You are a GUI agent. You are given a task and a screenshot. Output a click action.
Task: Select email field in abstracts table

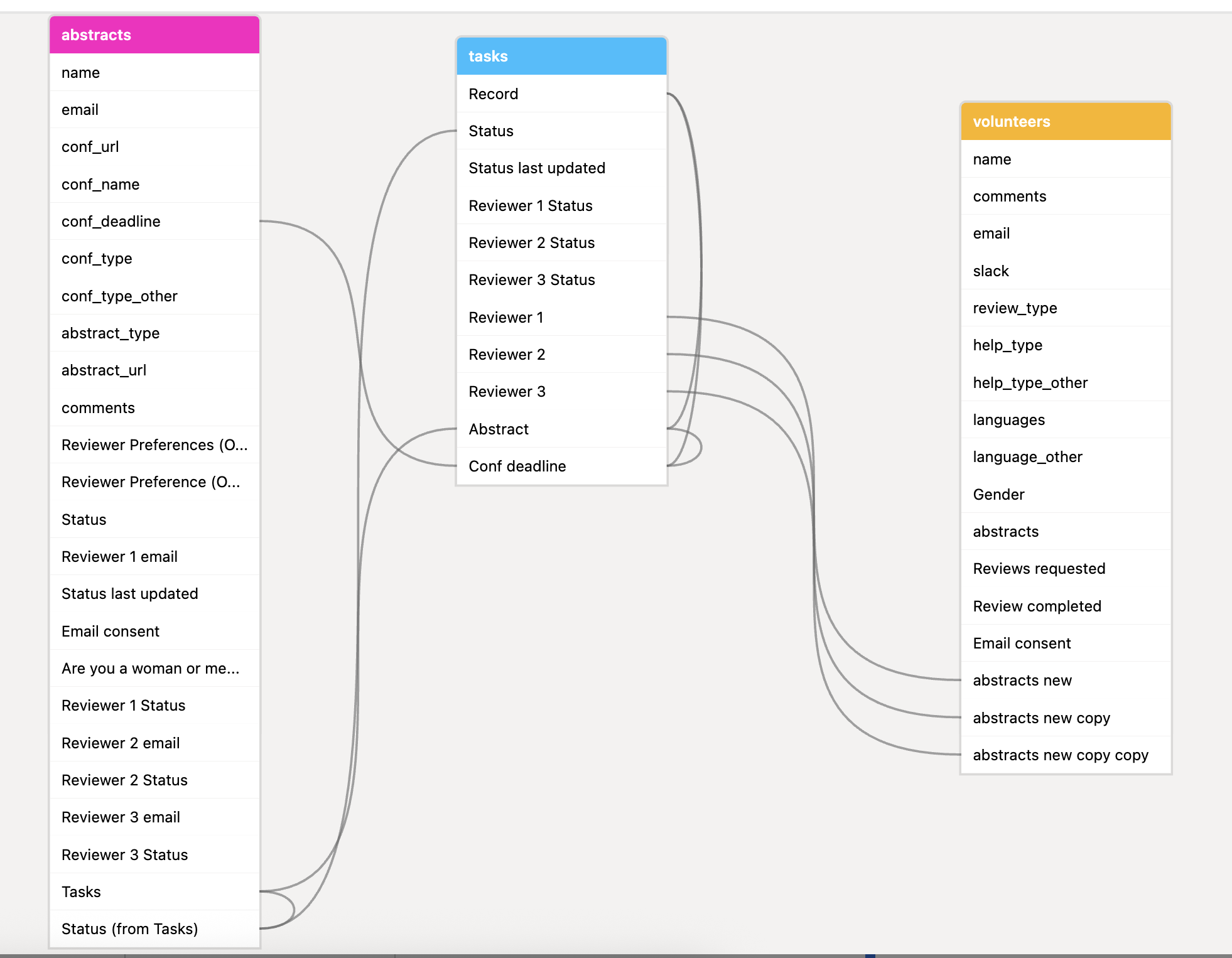click(x=154, y=110)
